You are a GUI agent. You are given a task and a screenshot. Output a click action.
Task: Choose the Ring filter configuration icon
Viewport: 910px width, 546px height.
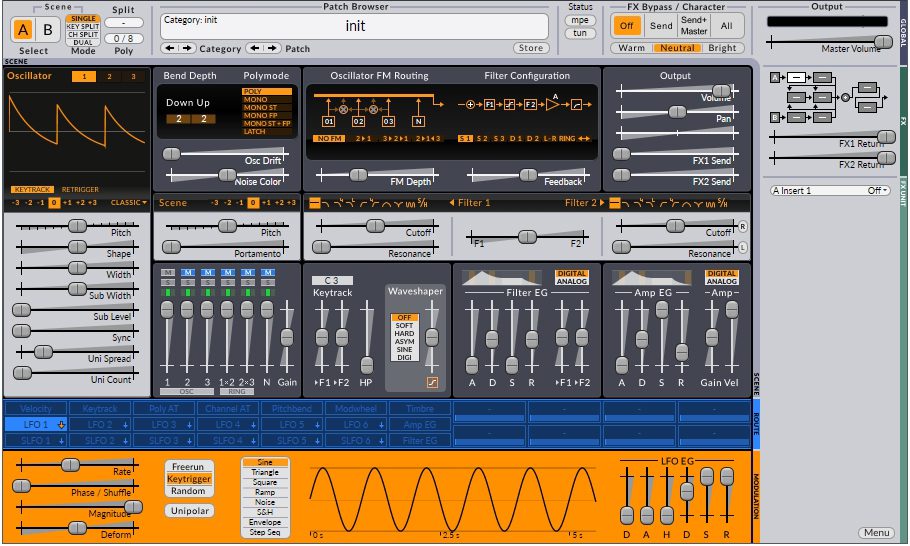(567, 138)
